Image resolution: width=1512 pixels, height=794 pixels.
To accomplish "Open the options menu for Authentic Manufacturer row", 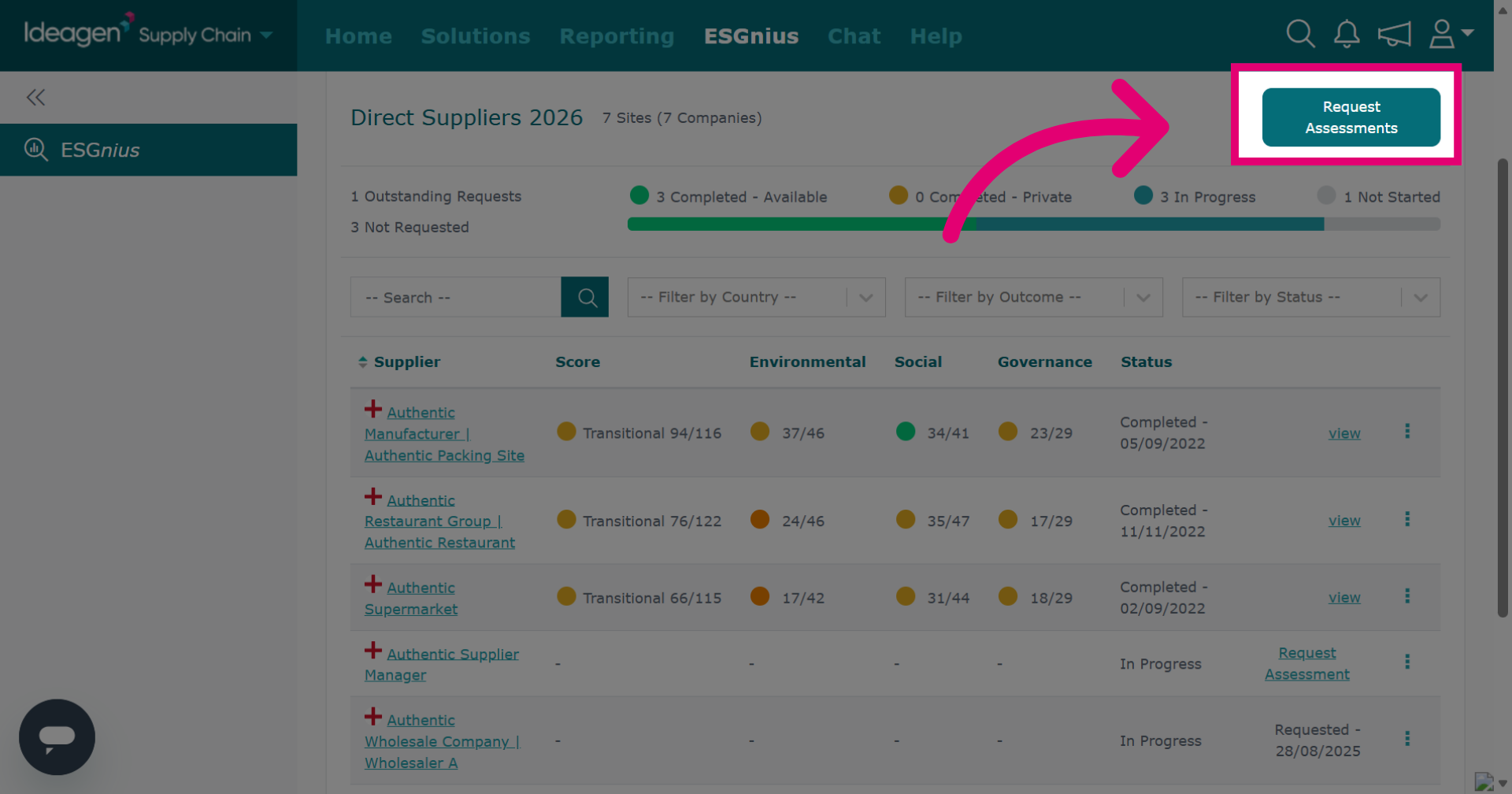I will point(1407,431).
